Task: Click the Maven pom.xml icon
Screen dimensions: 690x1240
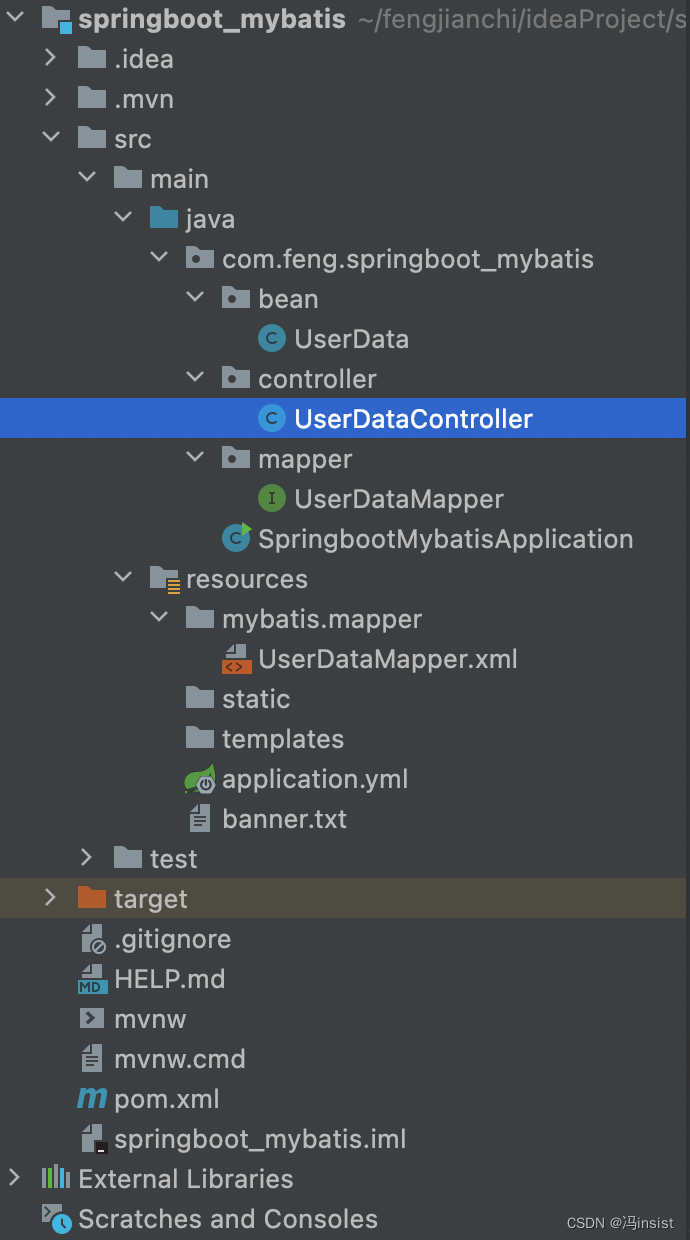Action: (92, 1099)
